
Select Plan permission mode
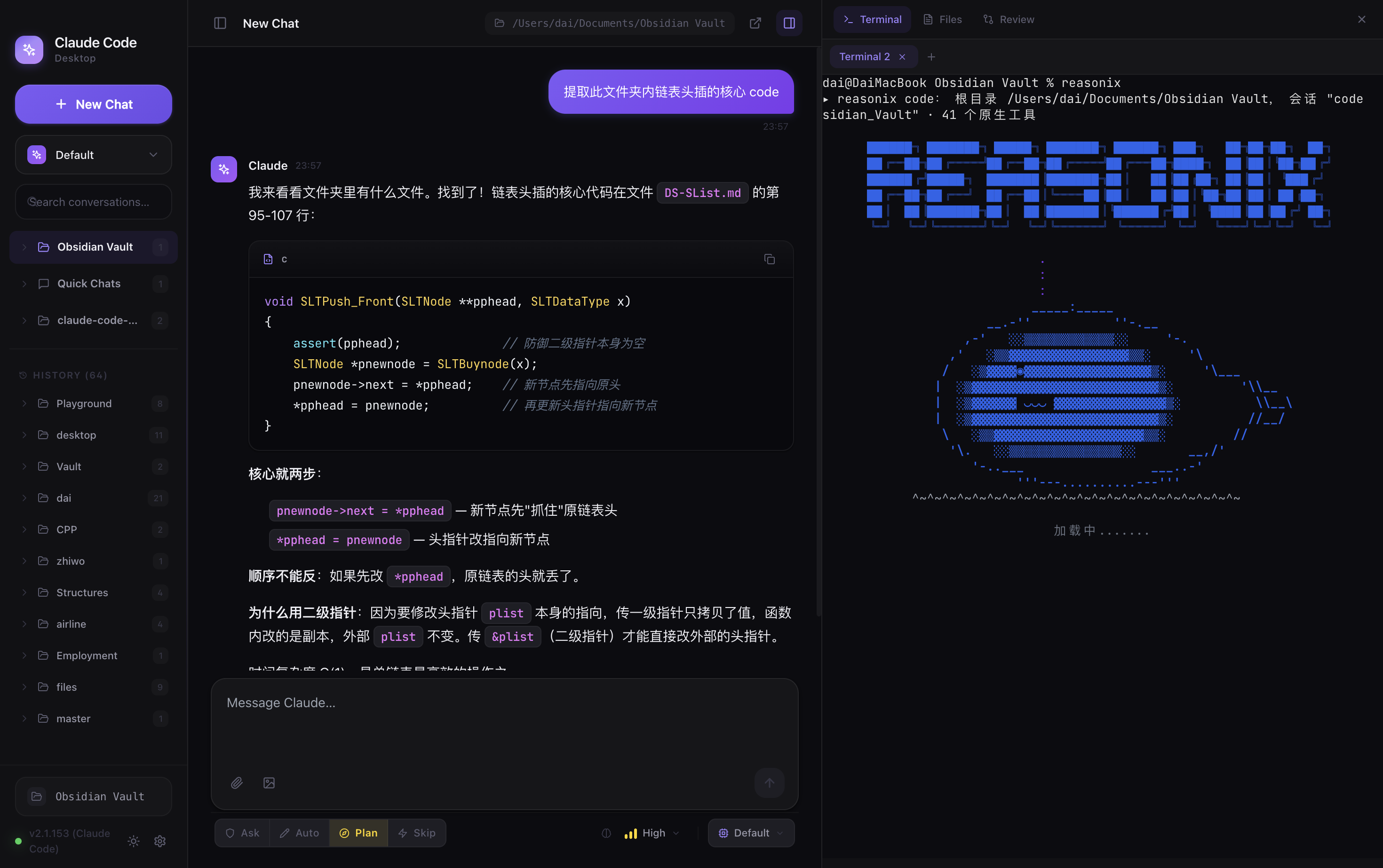tap(358, 833)
